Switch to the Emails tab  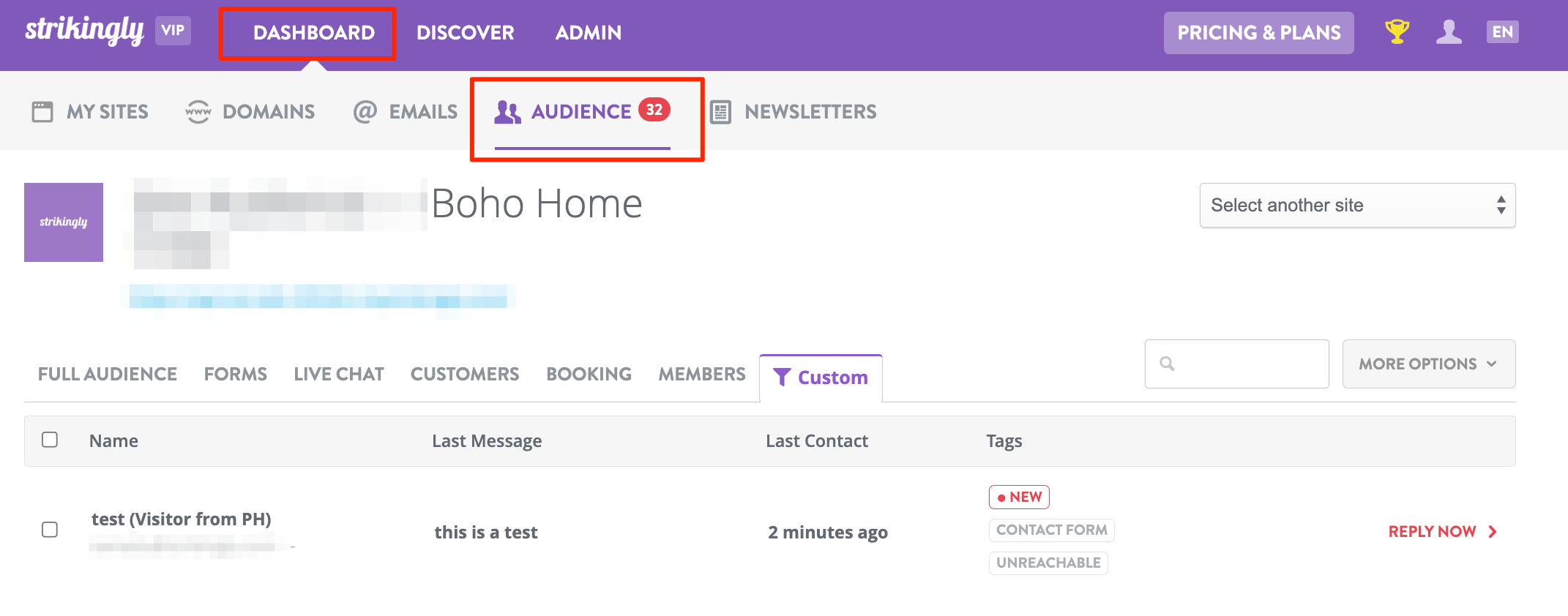(405, 112)
